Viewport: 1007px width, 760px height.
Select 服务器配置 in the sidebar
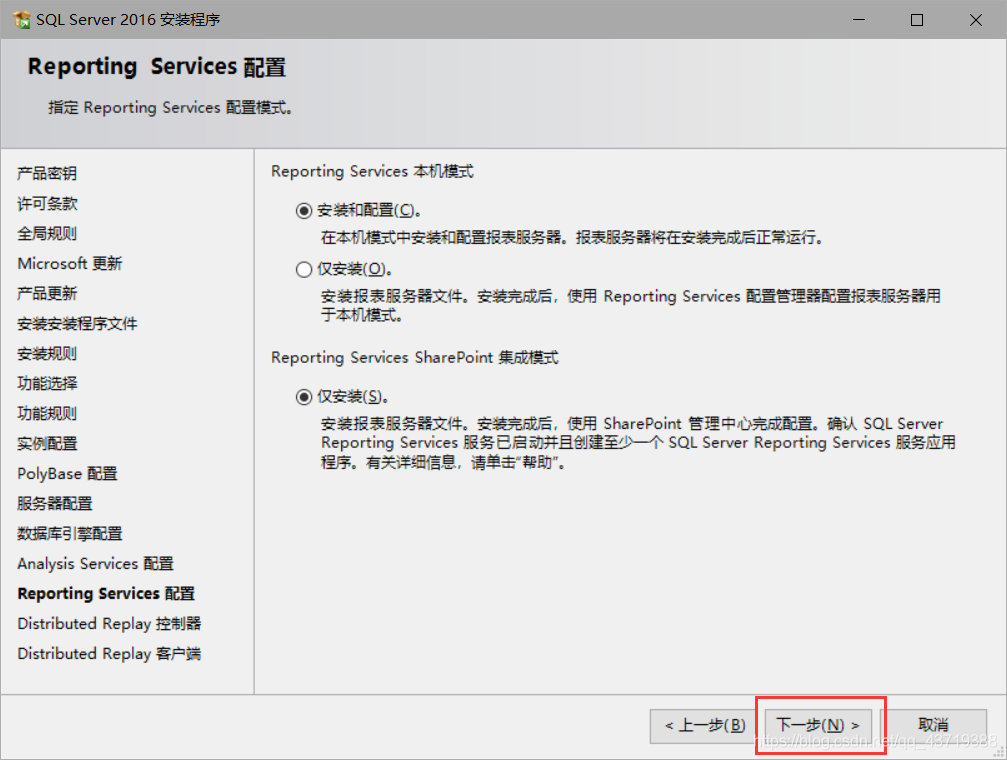pos(55,504)
